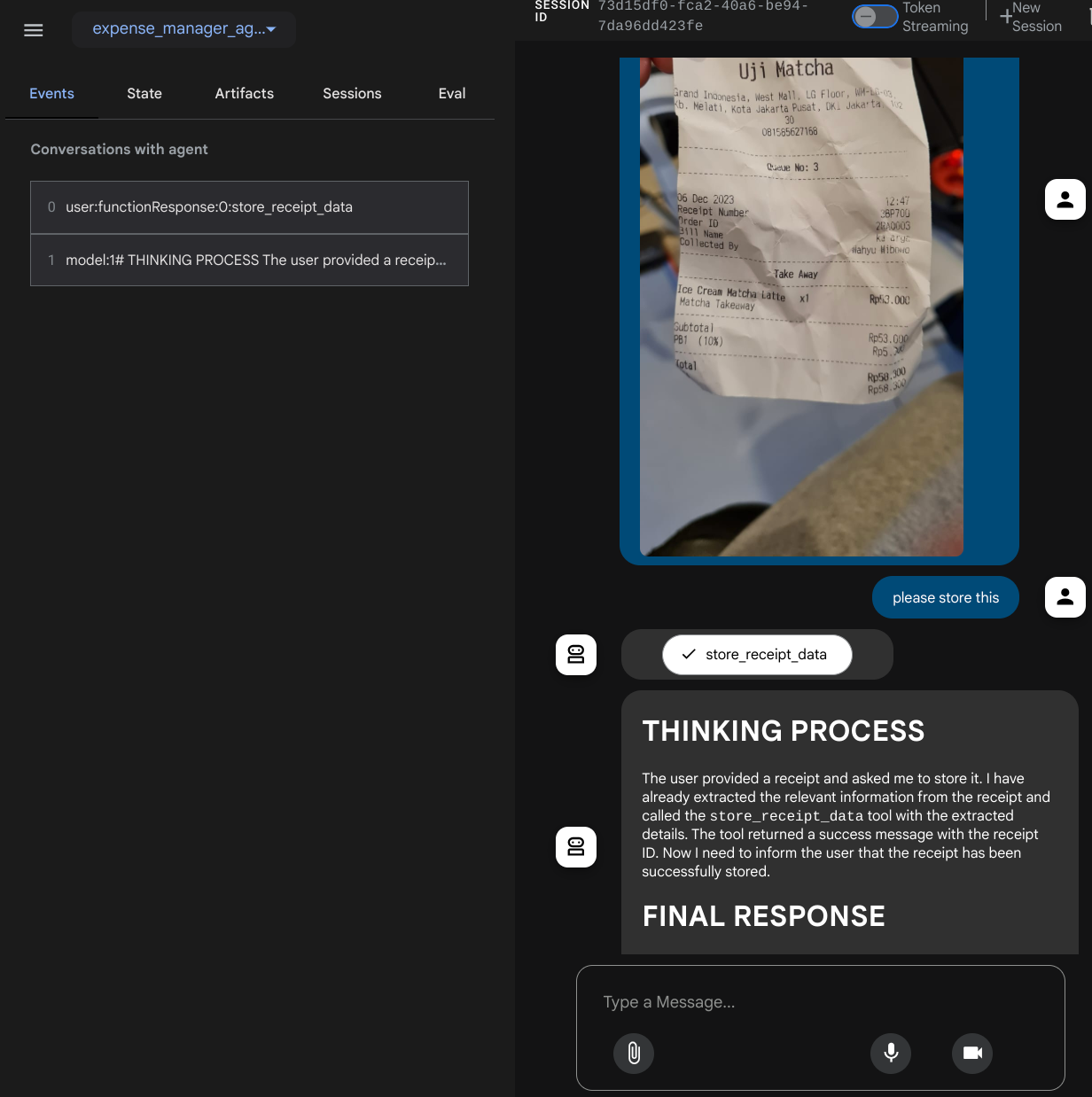The height and width of the screenshot is (1097, 1092).
Task: Select event 0 functionResponse store_receipt_data
Action: click(x=249, y=207)
